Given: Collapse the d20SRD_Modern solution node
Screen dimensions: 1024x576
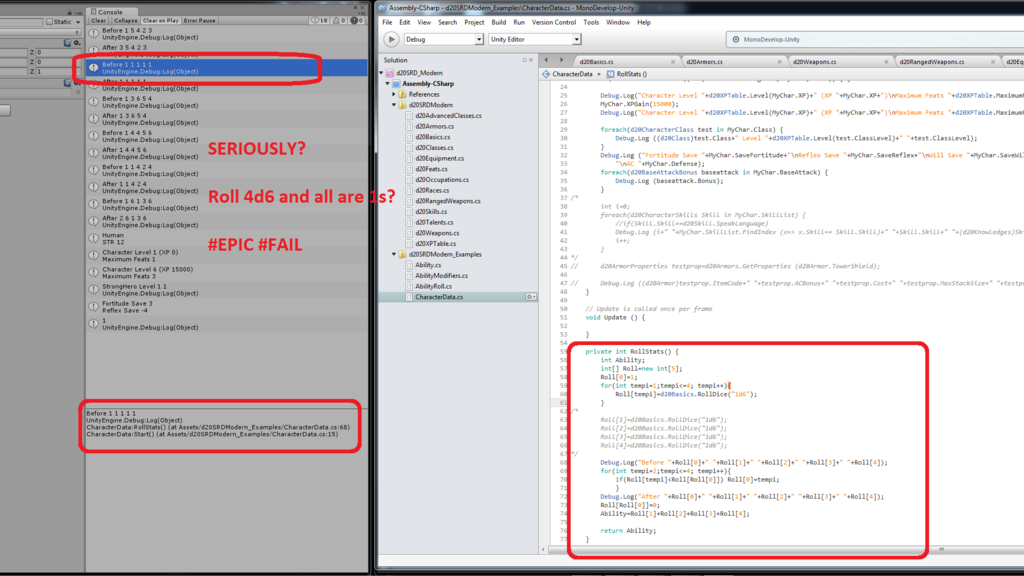Looking at the screenshot, I should click(381, 73).
